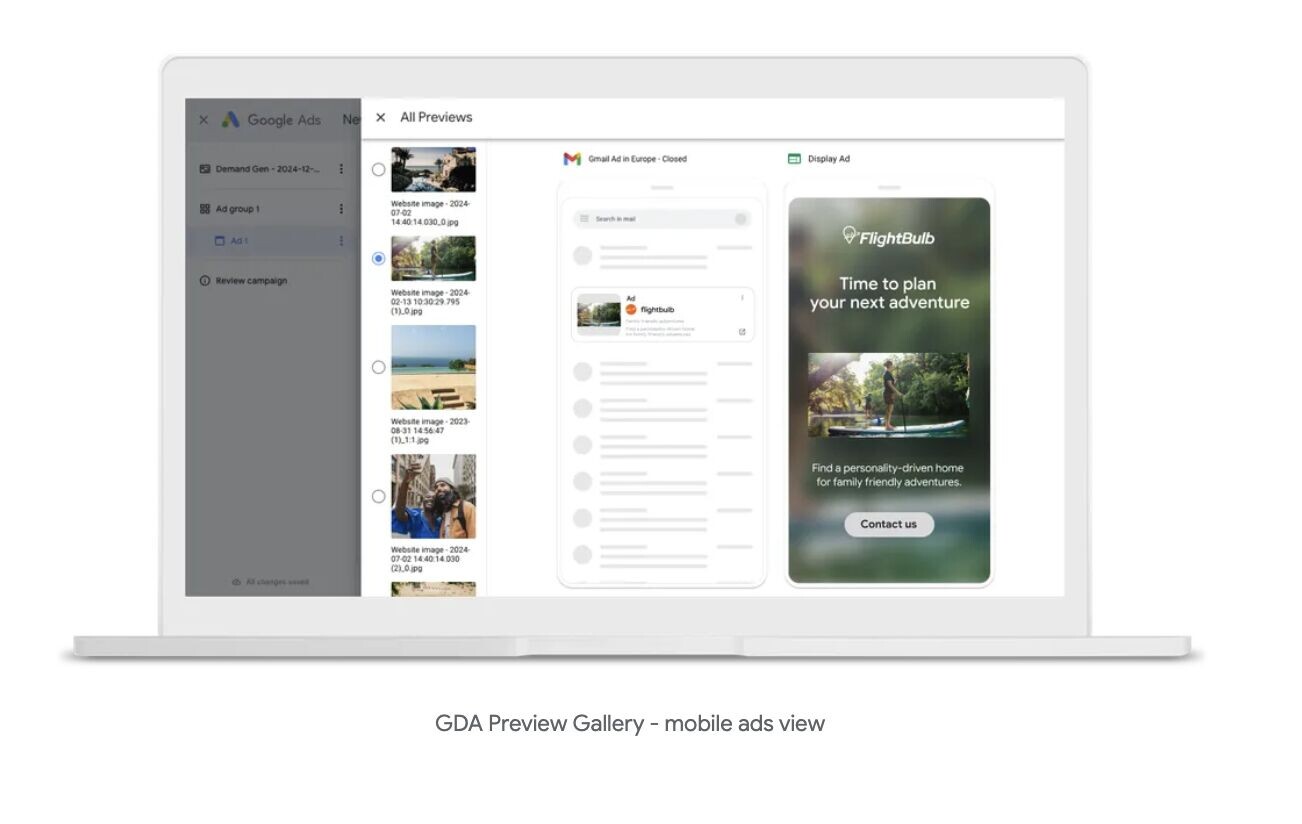Select the 2024-02-13 paddleboard image radio
1302x824 pixels.
click(x=378, y=258)
